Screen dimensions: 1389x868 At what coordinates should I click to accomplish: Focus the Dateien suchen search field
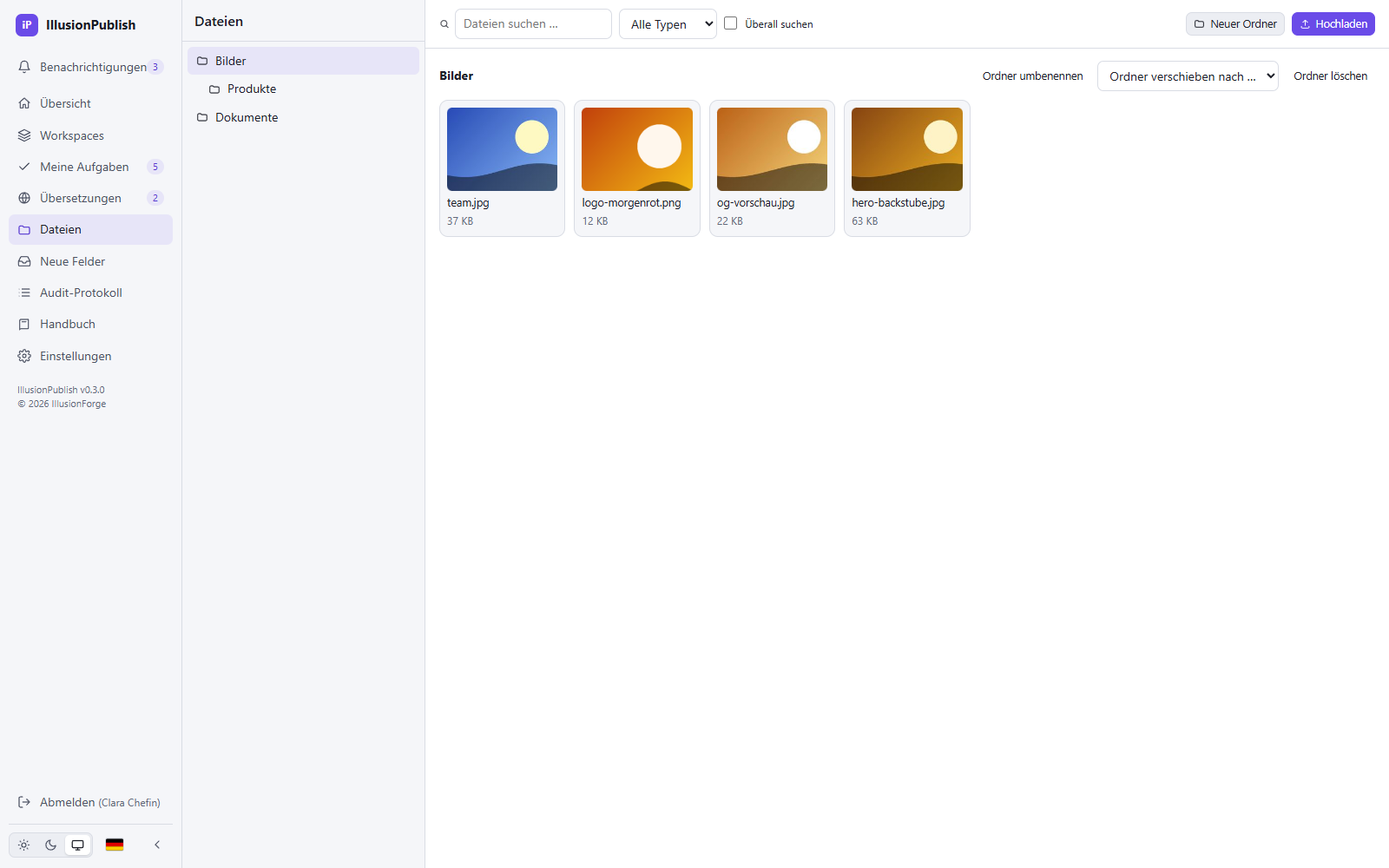coord(533,24)
